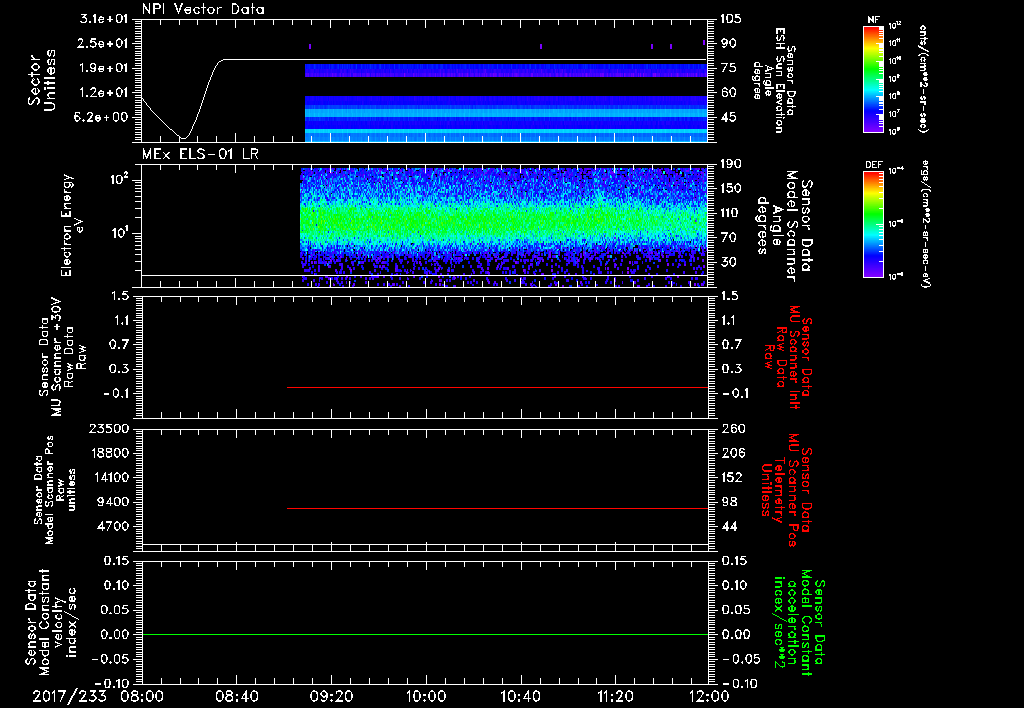Click the 12:00 time axis label
1024x708 pixels.
[709, 696]
